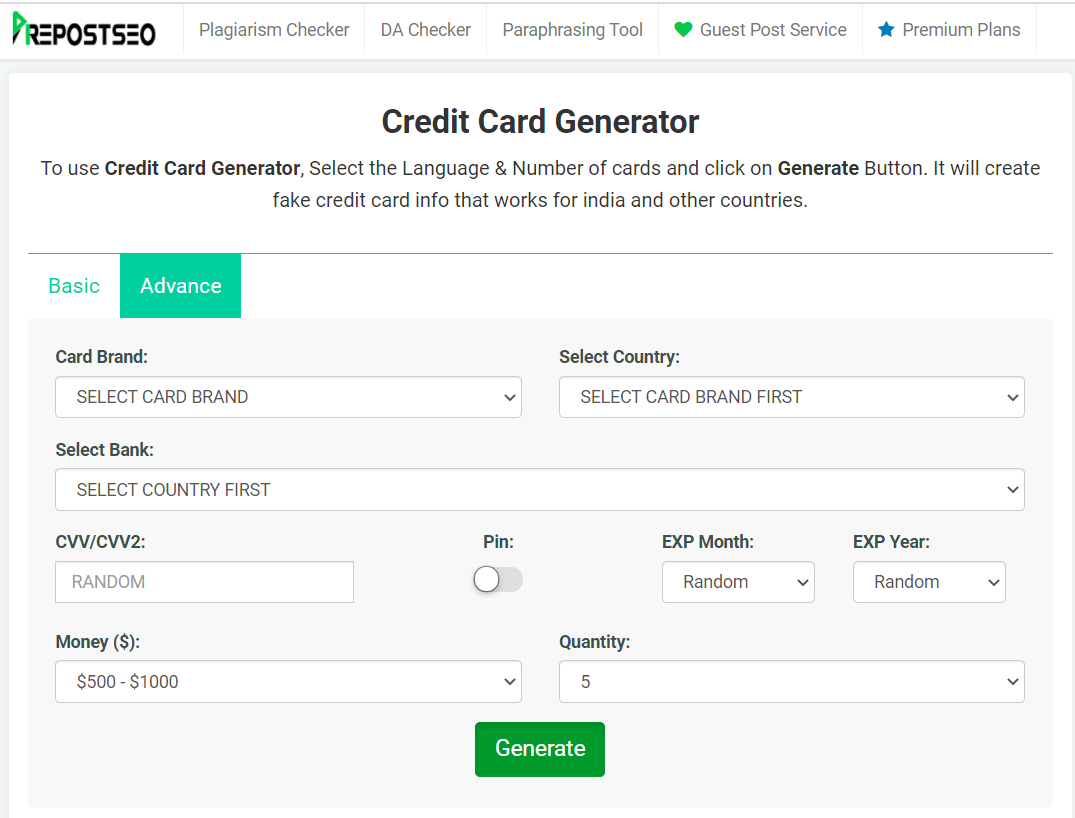This screenshot has width=1075, height=818.
Task: Select the Advance tab
Action: tap(180, 286)
